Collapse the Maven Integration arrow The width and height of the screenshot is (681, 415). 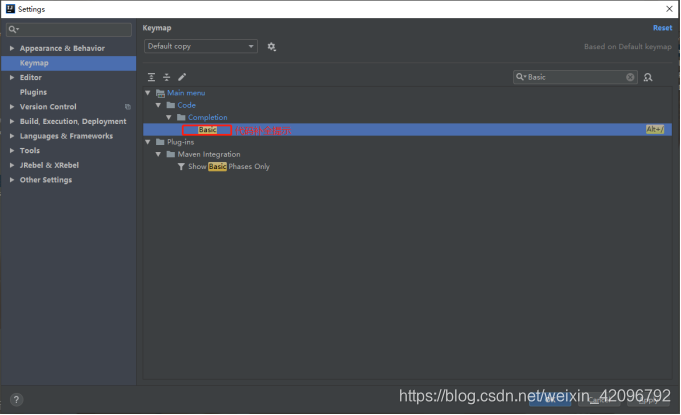coord(158,154)
